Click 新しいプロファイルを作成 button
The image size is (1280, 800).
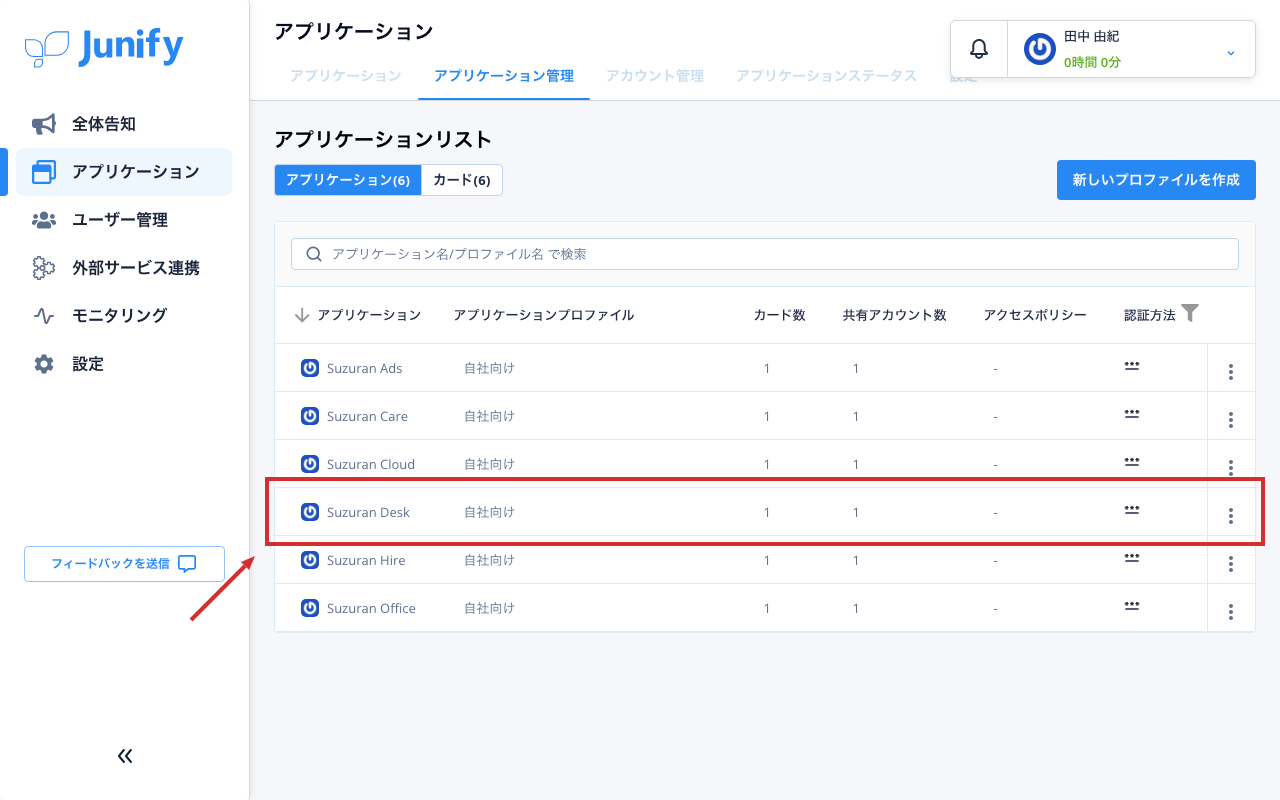(1156, 180)
